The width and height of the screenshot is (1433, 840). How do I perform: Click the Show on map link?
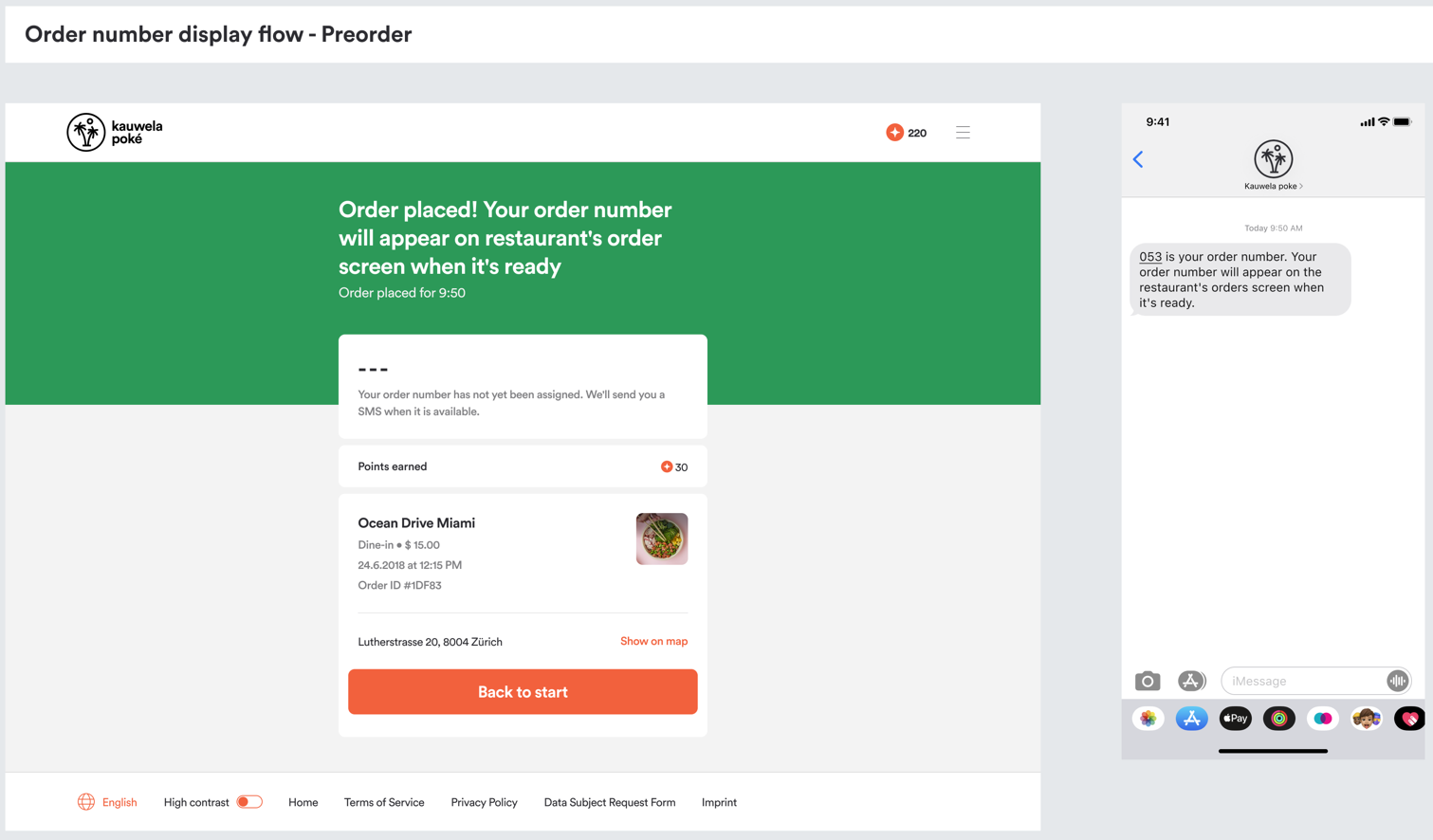click(x=653, y=641)
